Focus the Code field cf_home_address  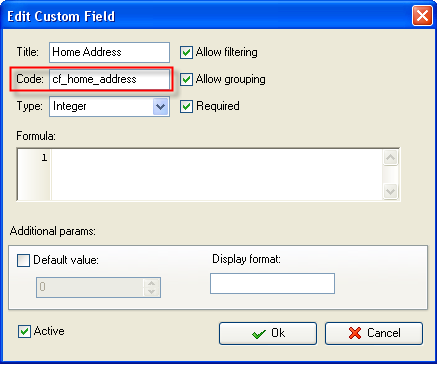(x=109, y=79)
